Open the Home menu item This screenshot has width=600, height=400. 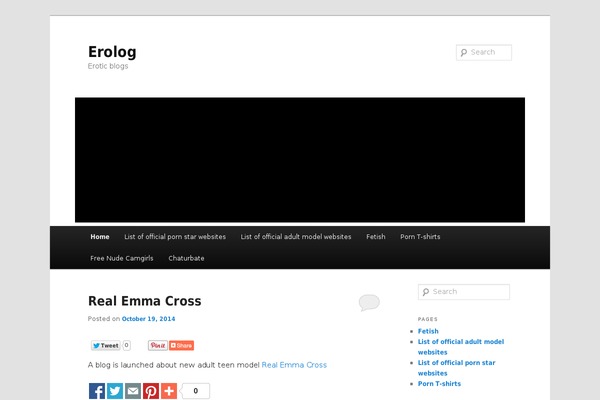100,237
